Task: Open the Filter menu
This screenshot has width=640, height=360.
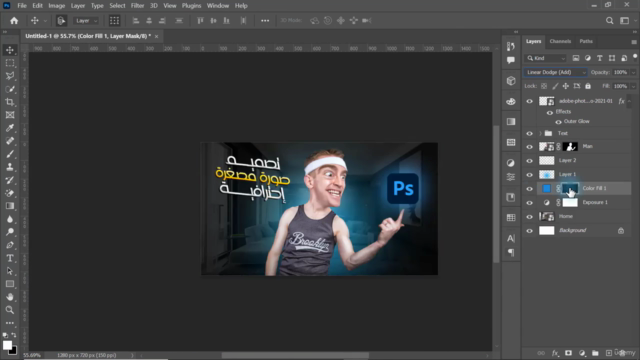Action: tap(137, 6)
